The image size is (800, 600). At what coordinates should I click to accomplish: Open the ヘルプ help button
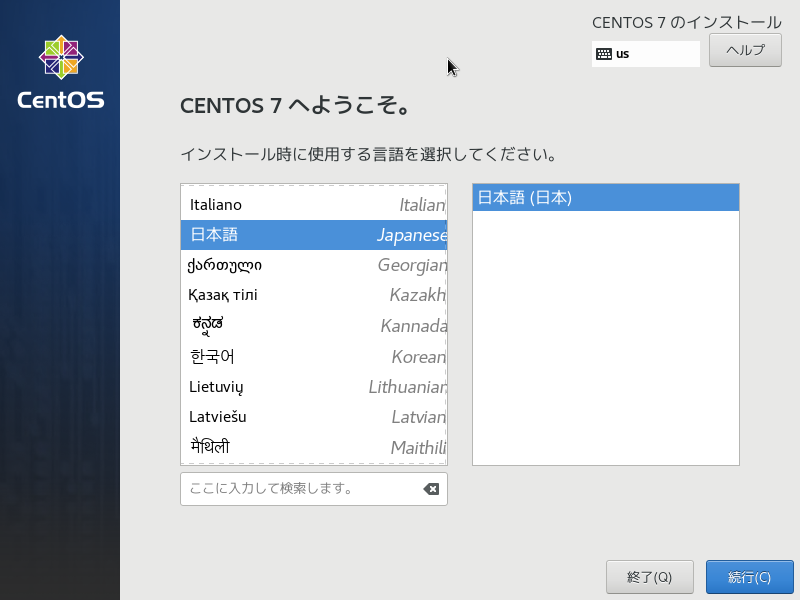click(x=745, y=50)
